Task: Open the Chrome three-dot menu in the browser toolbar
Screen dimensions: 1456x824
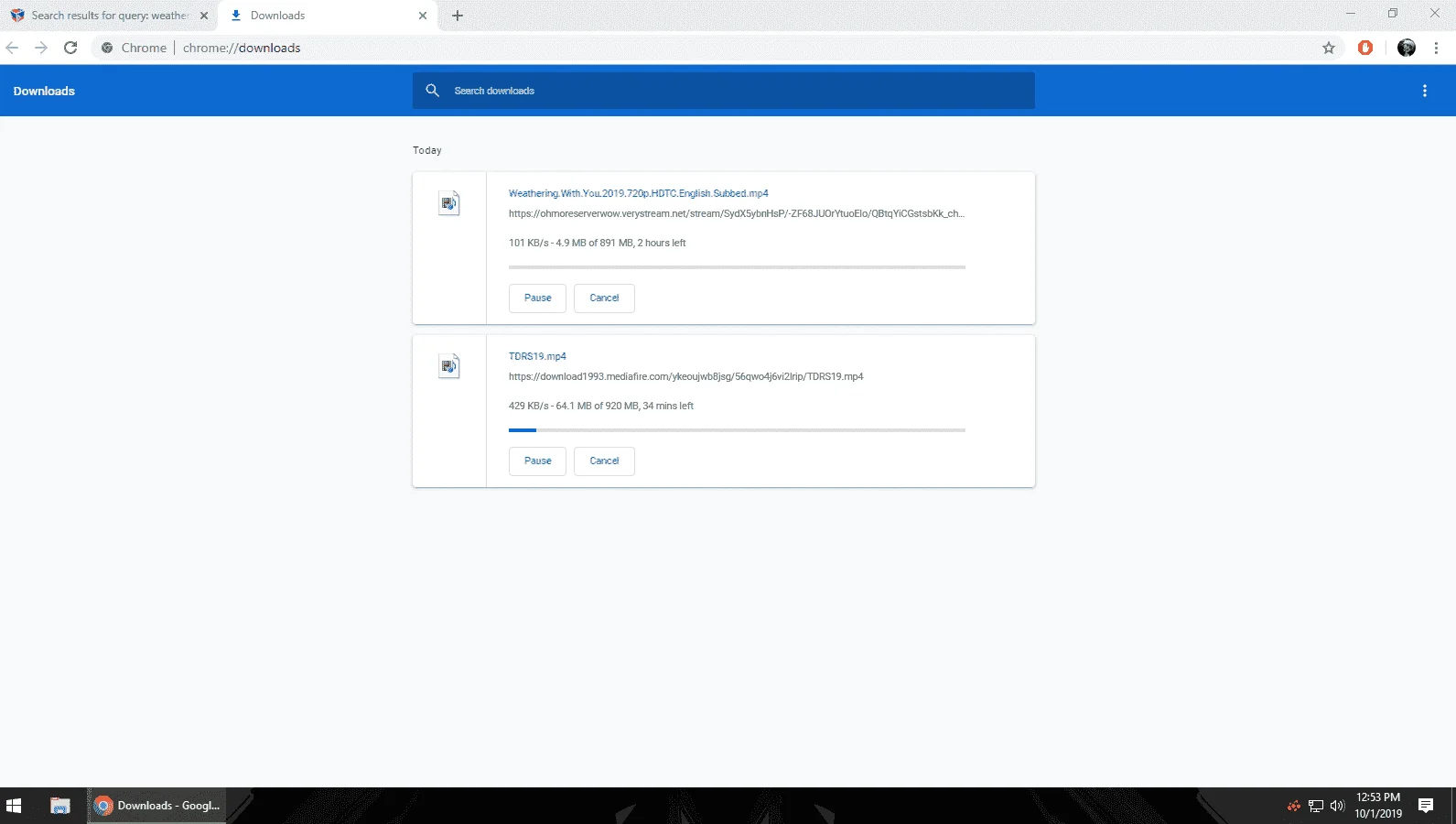Action: coord(1436,48)
